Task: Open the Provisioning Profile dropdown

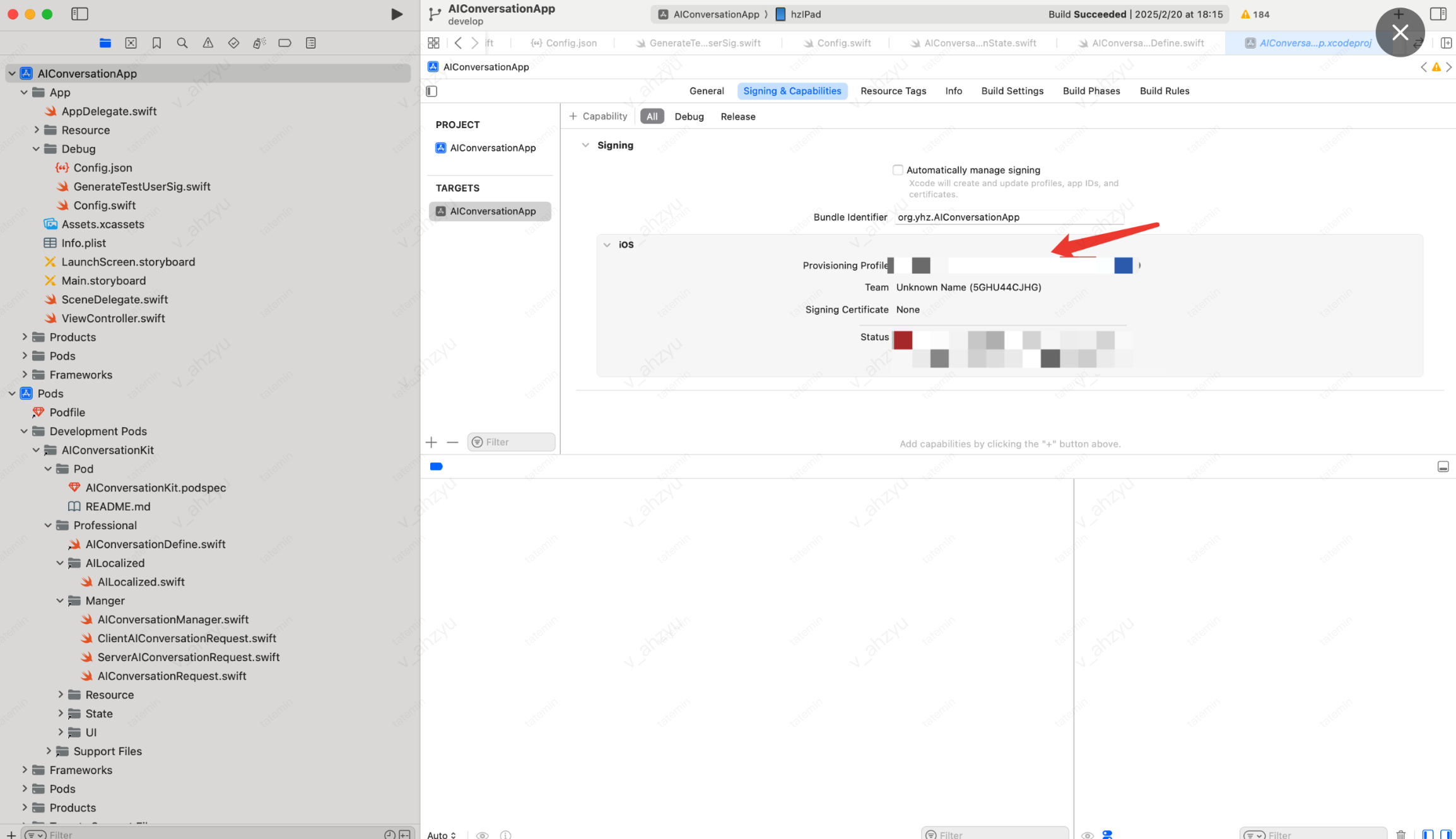Action: tap(1013, 266)
